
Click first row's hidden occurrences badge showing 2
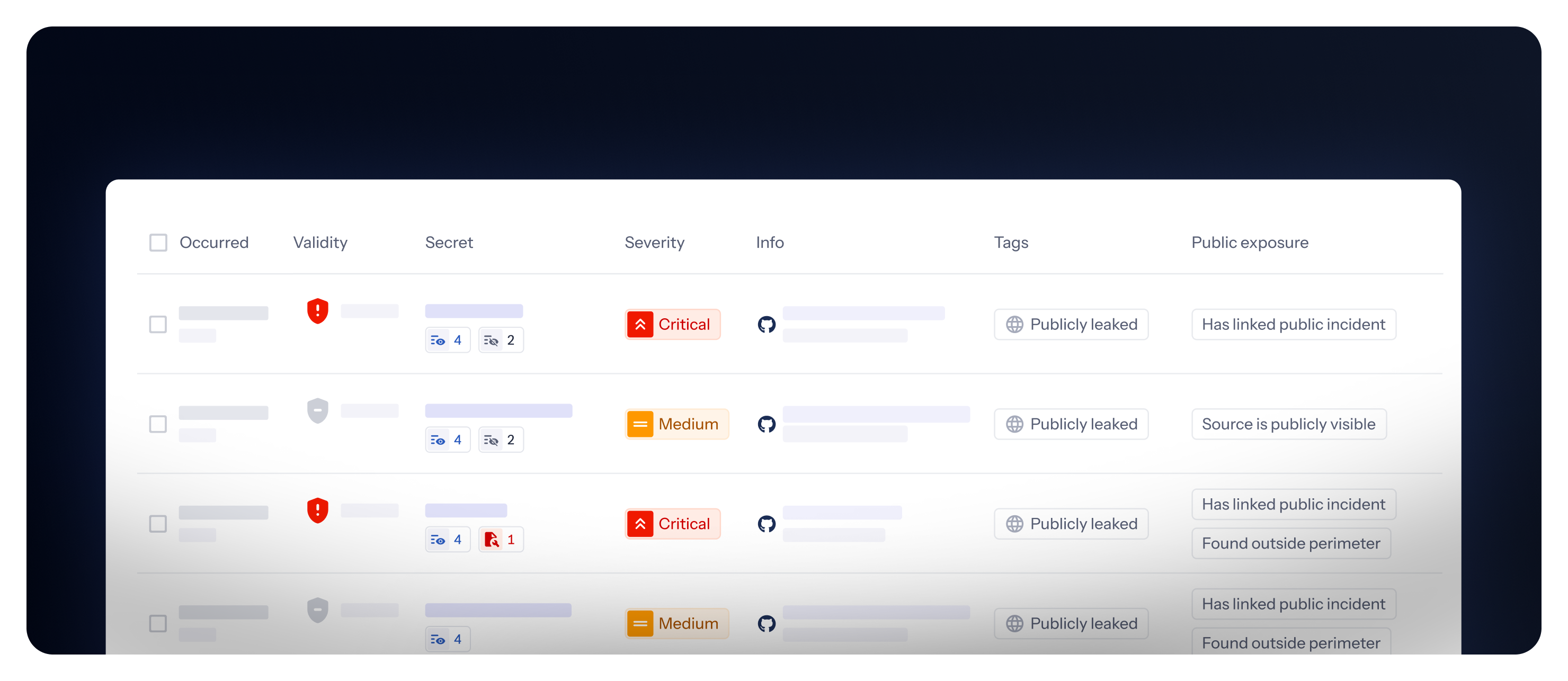tap(501, 340)
